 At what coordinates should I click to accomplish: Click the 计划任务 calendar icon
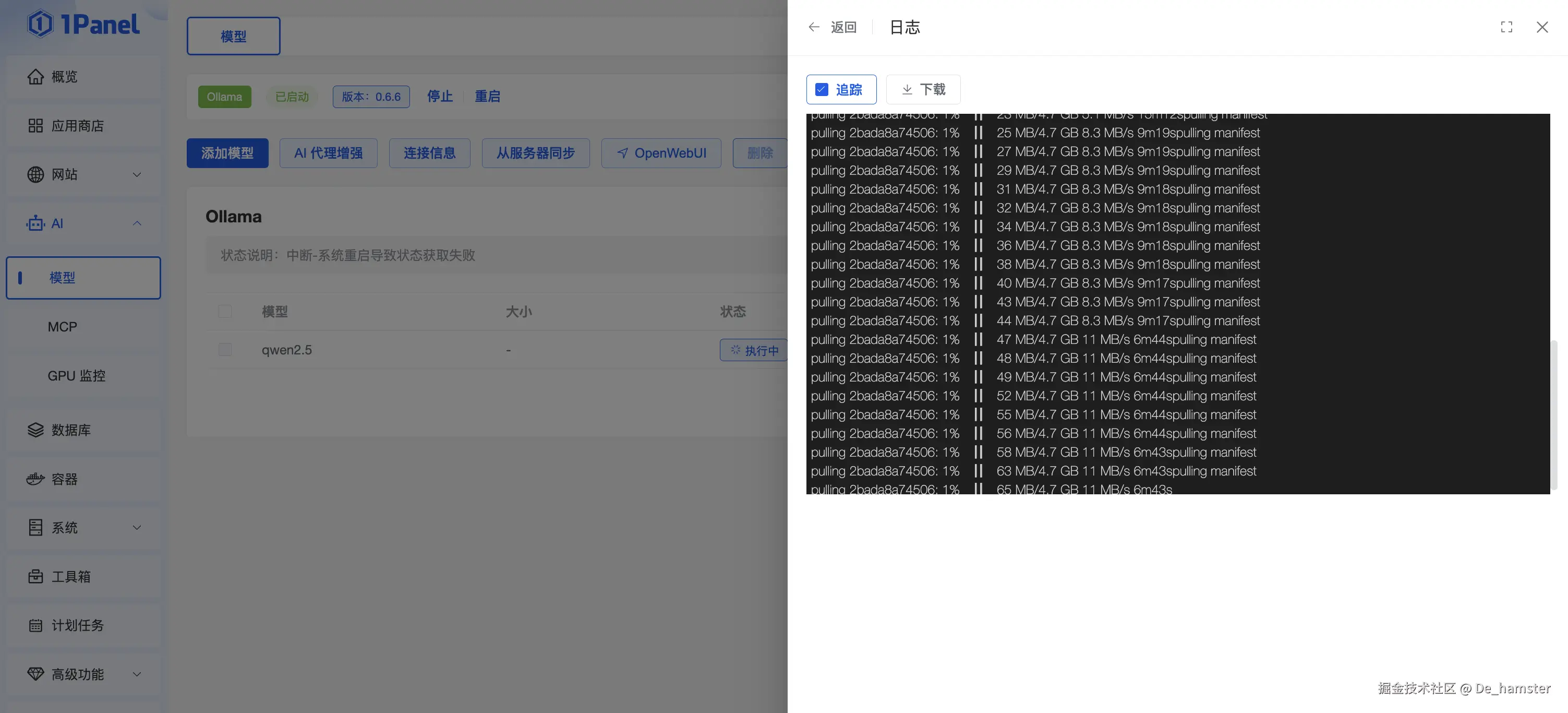[x=35, y=625]
